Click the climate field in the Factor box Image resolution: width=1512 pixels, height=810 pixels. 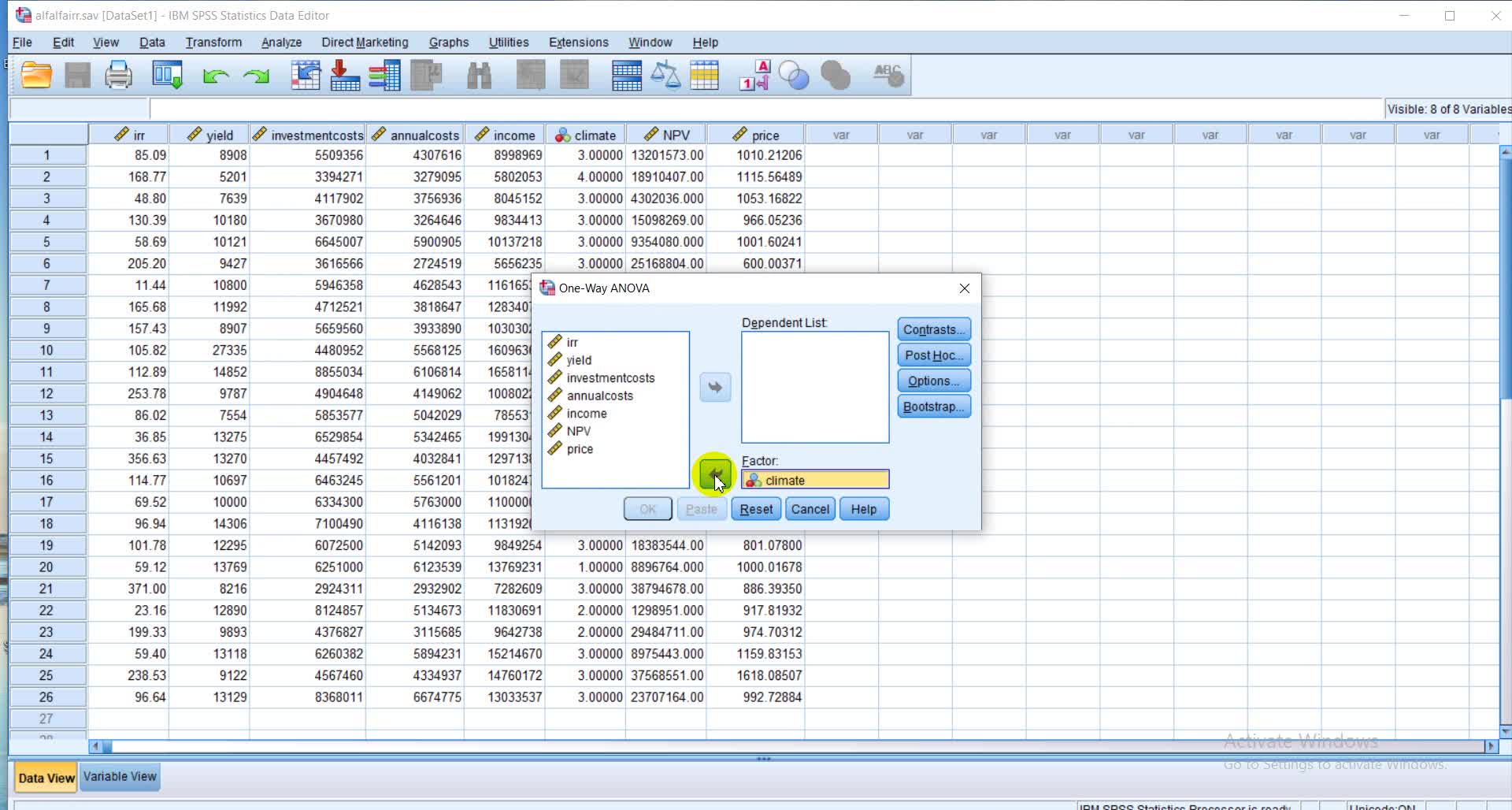tap(815, 480)
